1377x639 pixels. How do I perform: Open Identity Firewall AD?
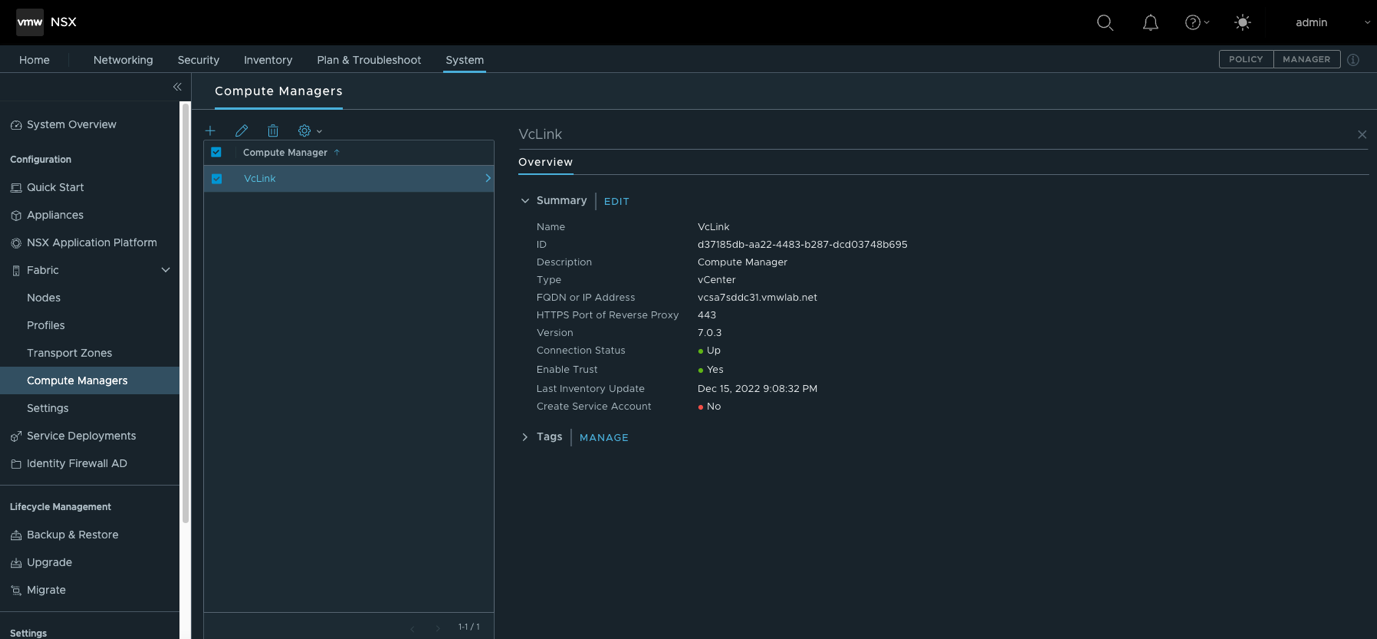point(77,464)
